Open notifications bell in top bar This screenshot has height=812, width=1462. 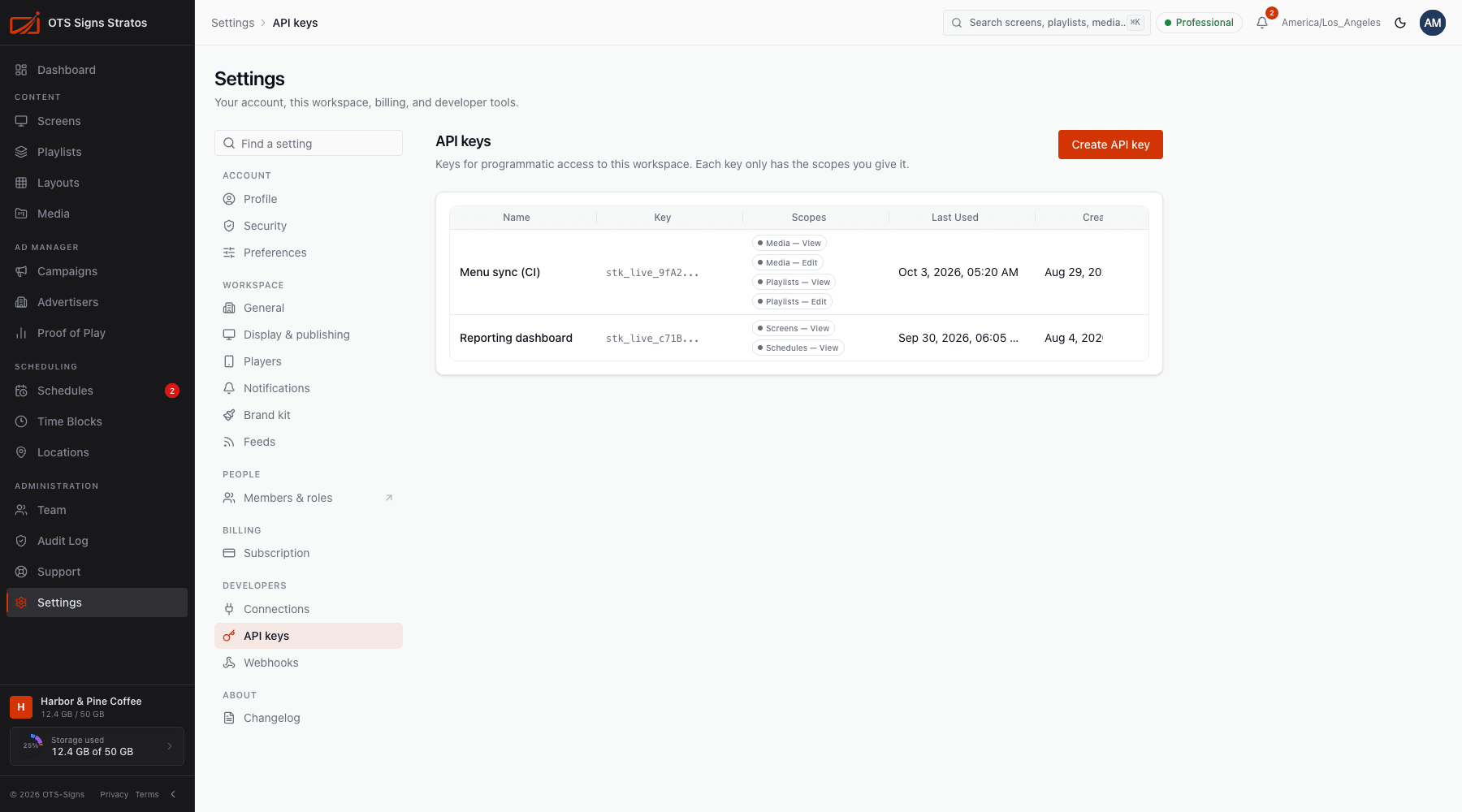tap(1262, 23)
